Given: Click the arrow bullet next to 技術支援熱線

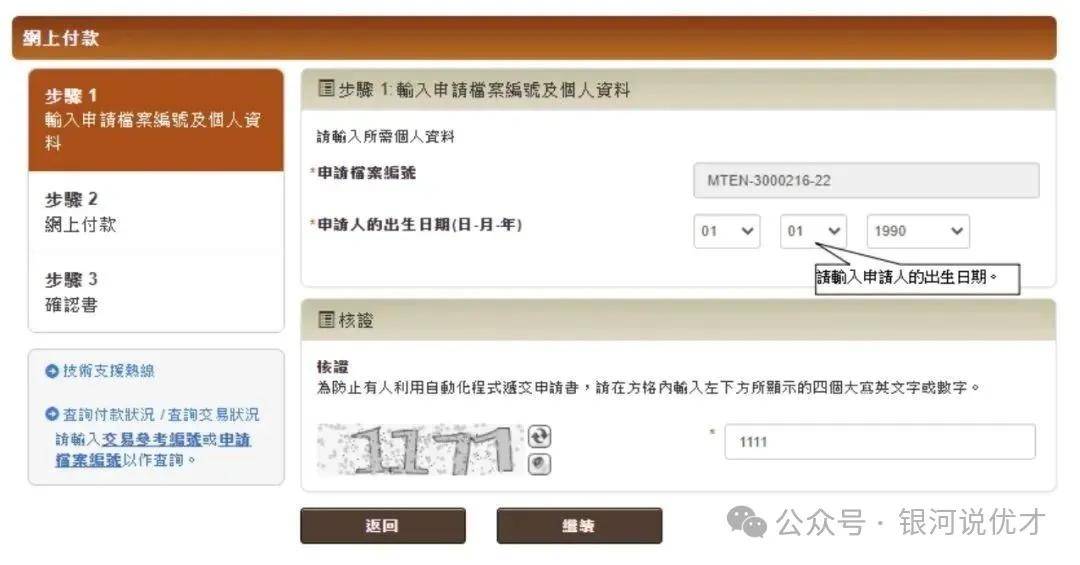Looking at the screenshot, I should pyautogui.click(x=52, y=371).
